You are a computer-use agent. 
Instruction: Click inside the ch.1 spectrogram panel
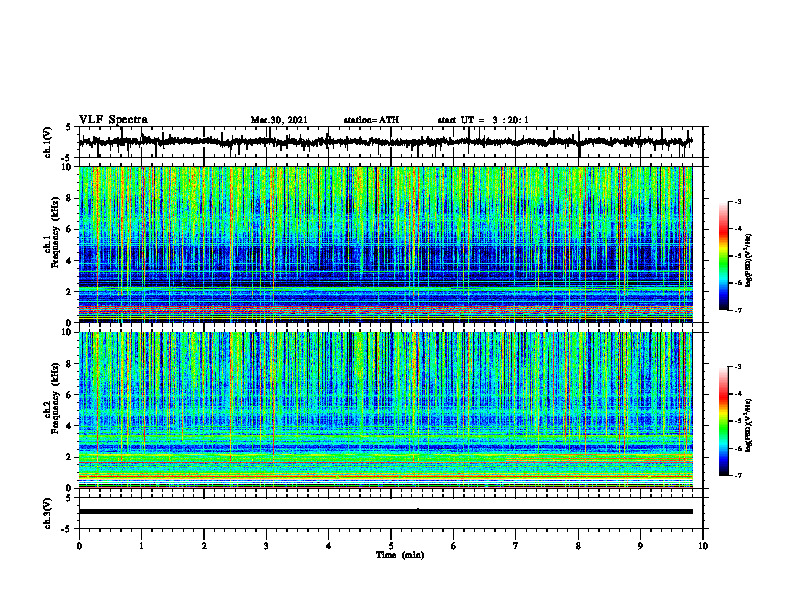pos(385,244)
